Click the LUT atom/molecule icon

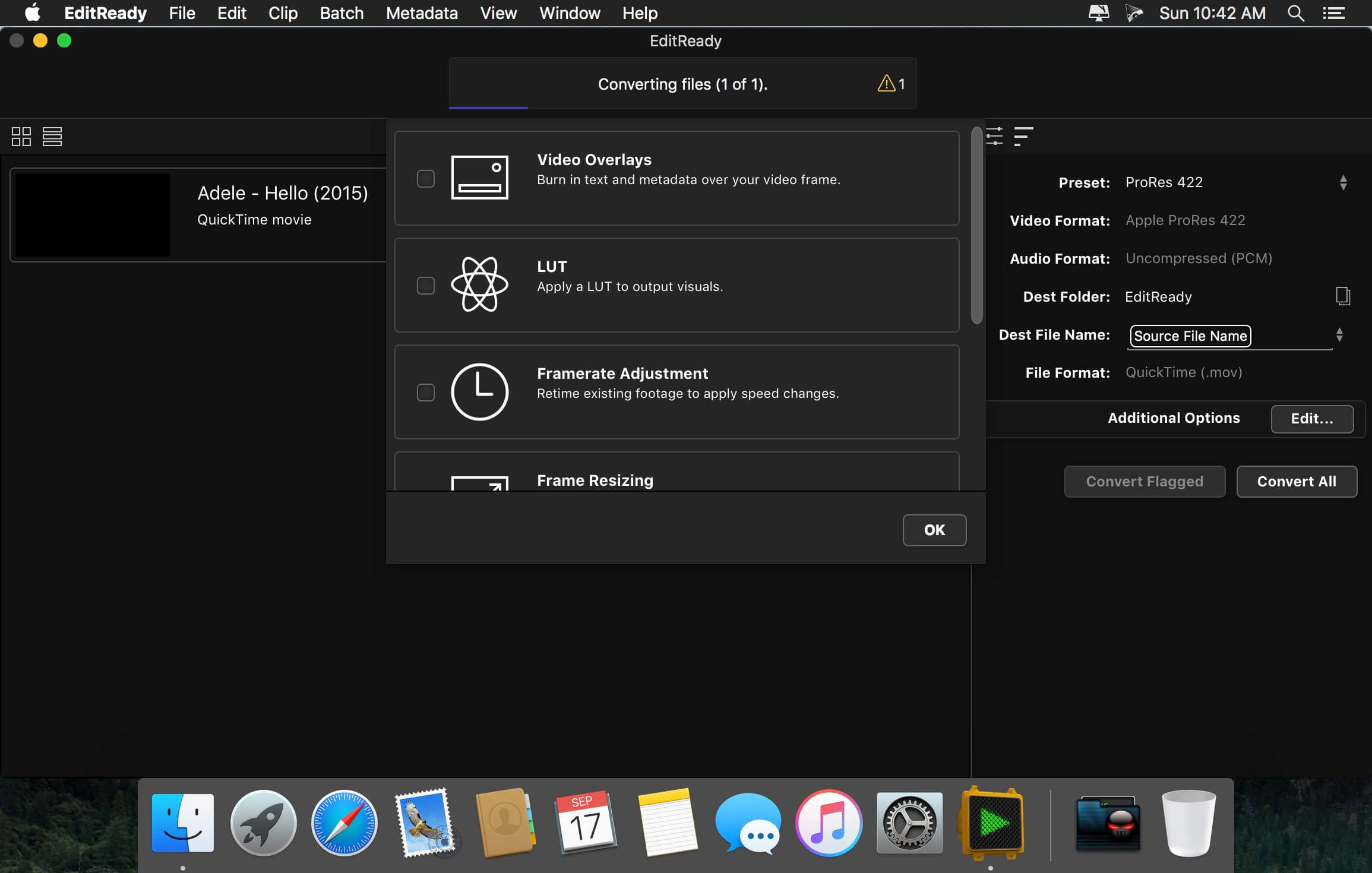tap(478, 284)
